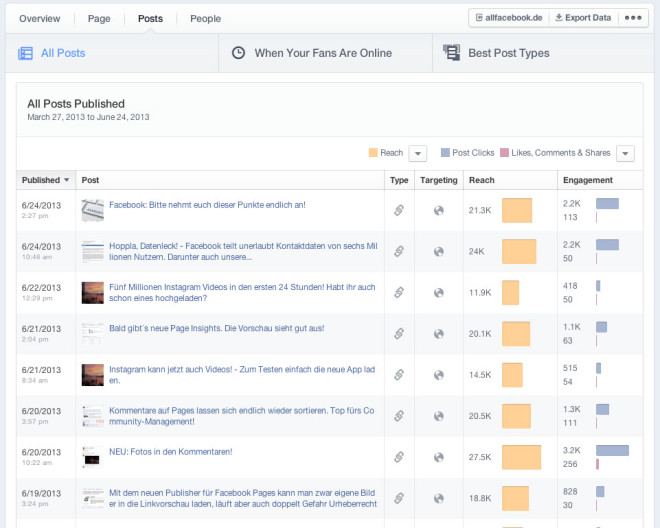The image size is (660, 528).
Task: Click link type icon for 'Fünf Millionen Instagram' post
Action: 399,292
